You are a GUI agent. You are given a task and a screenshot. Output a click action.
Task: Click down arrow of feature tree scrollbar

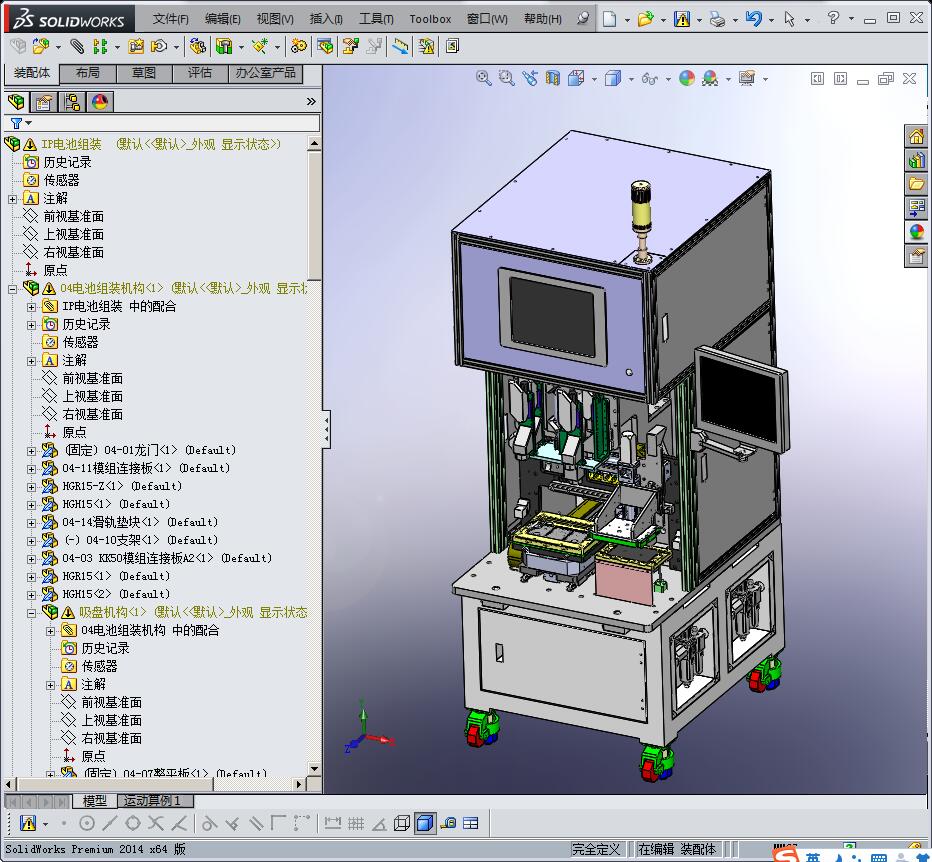pyautogui.click(x=314, y=769)
